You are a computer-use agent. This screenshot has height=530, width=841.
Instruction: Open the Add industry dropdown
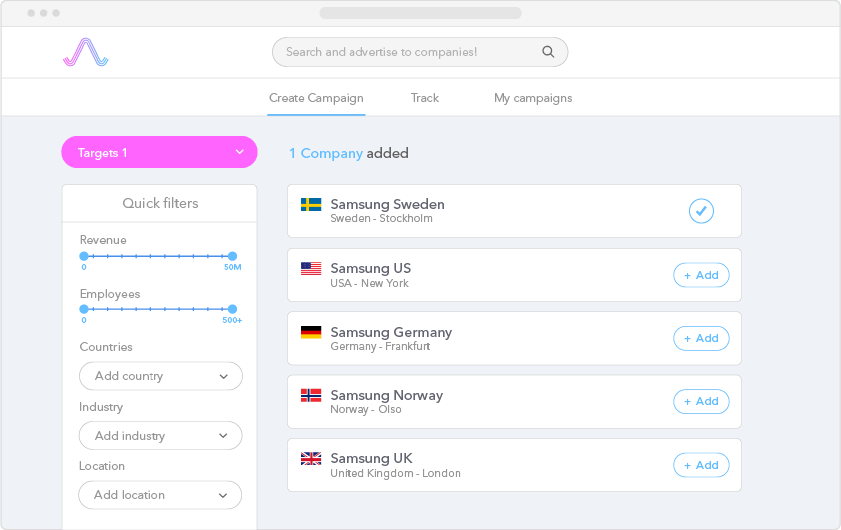161,436
